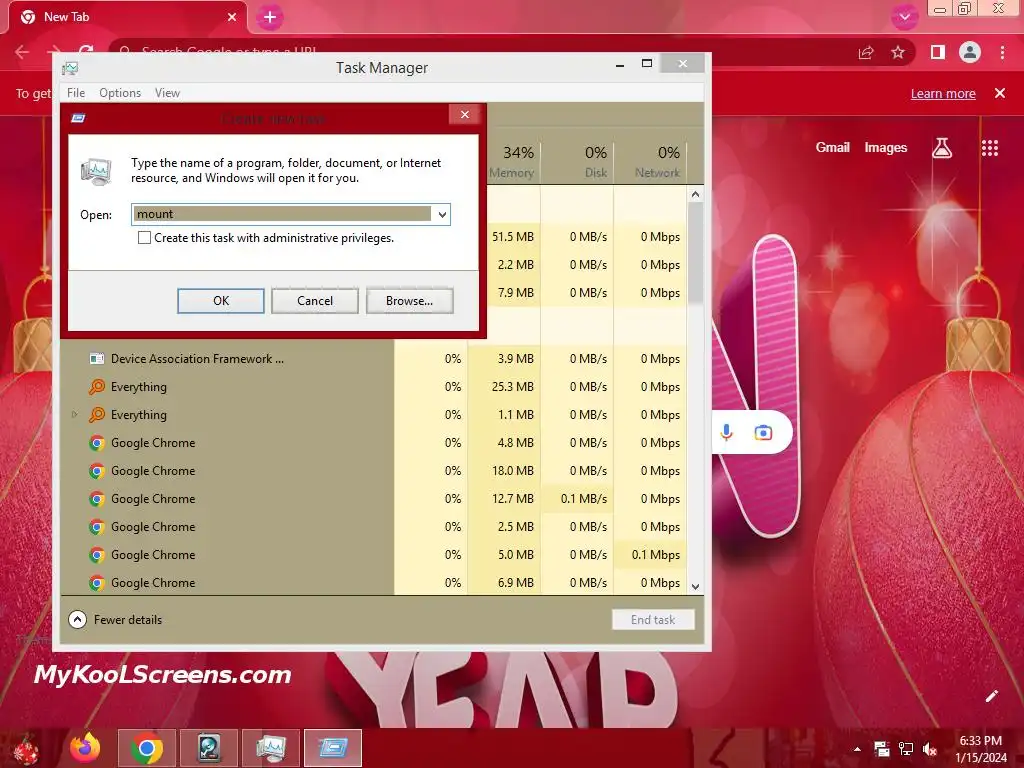Collapse view with Fewer details
This screenshot has height=768, width=1024.
116,619
